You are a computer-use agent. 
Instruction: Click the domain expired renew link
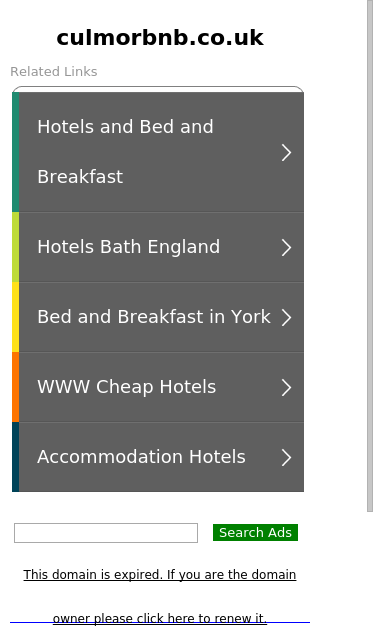160,596
